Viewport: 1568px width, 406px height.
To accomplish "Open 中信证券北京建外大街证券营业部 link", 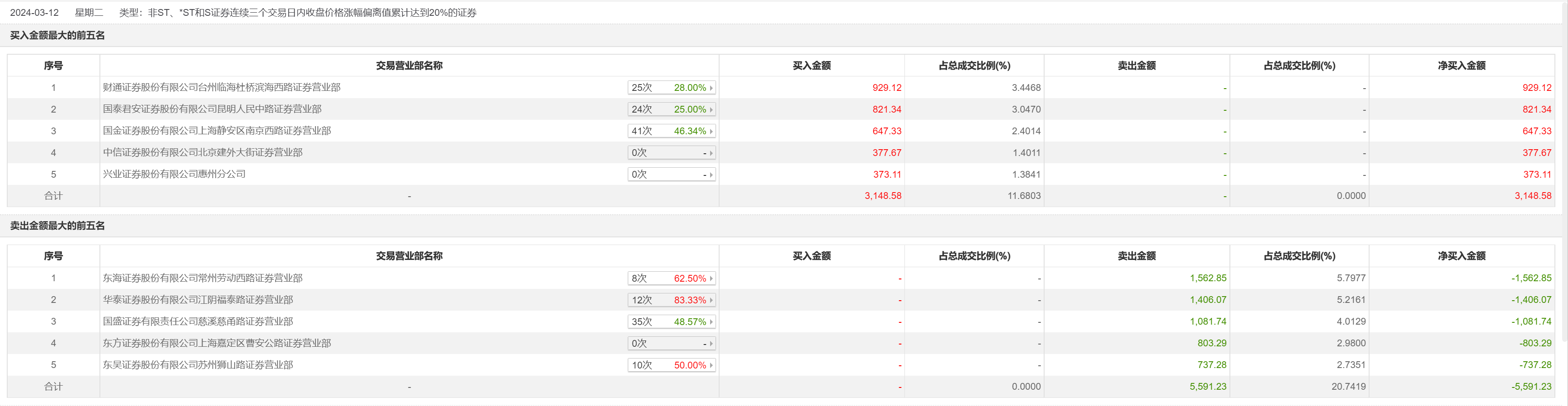I will click(x=202, y=153).
